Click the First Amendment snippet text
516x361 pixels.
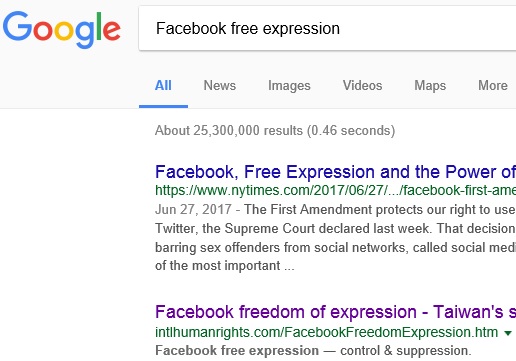tap(380, 209)
